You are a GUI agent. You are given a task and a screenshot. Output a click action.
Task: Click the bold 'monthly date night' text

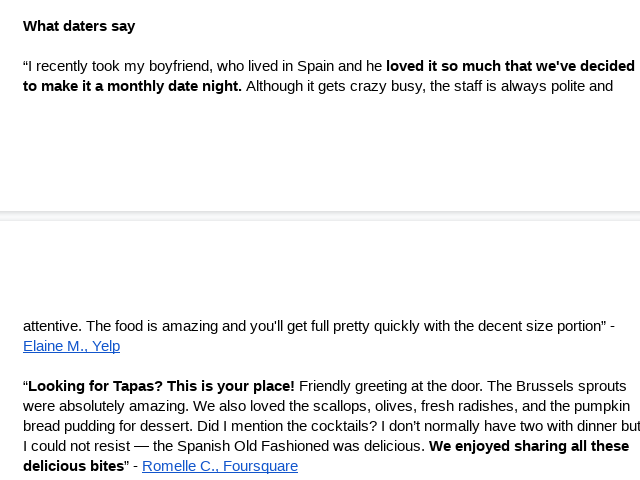click(x=174, y=86)
